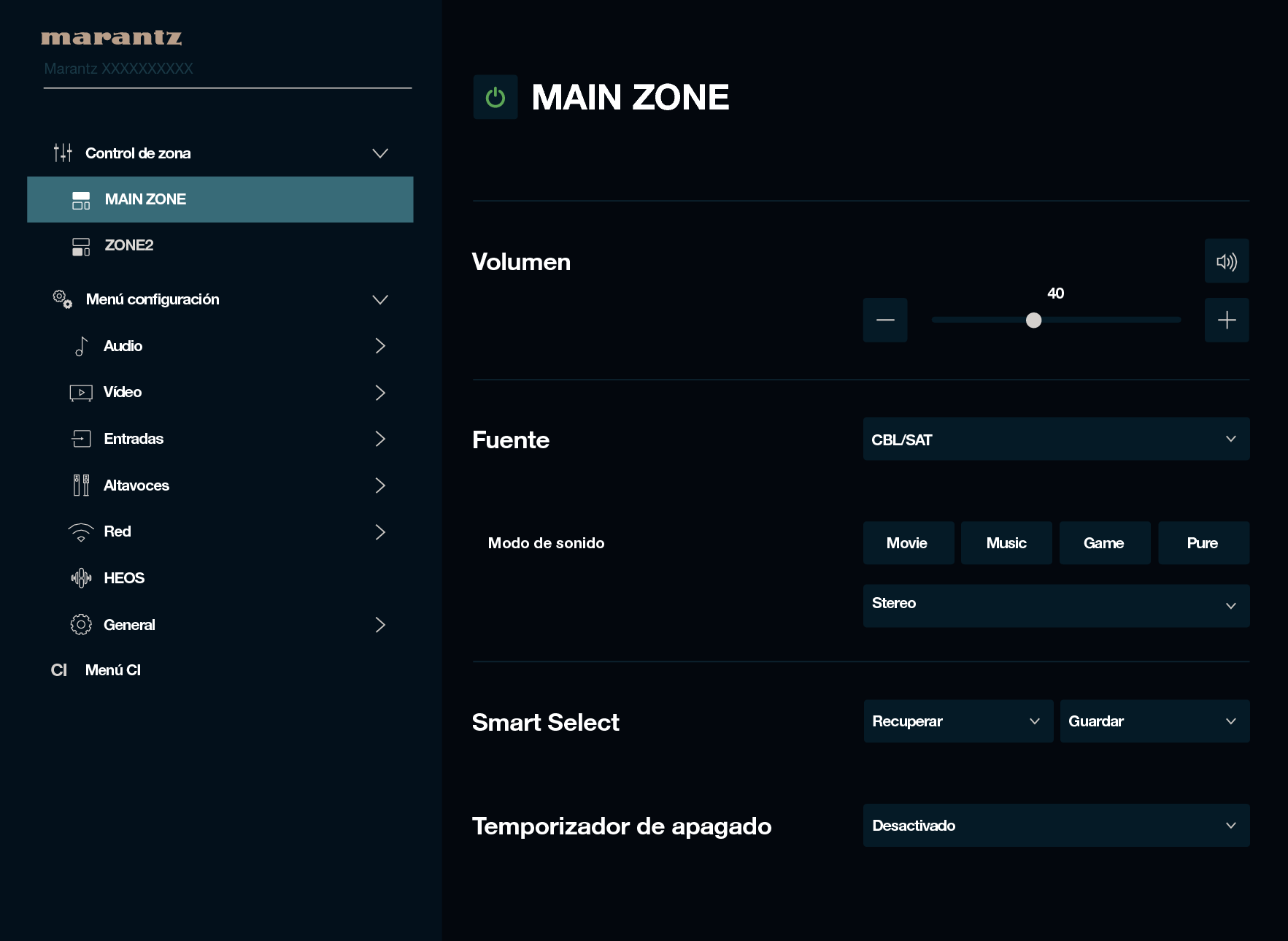Decrease volume with the minus button
1288x941 pixels.
(884, 320)
